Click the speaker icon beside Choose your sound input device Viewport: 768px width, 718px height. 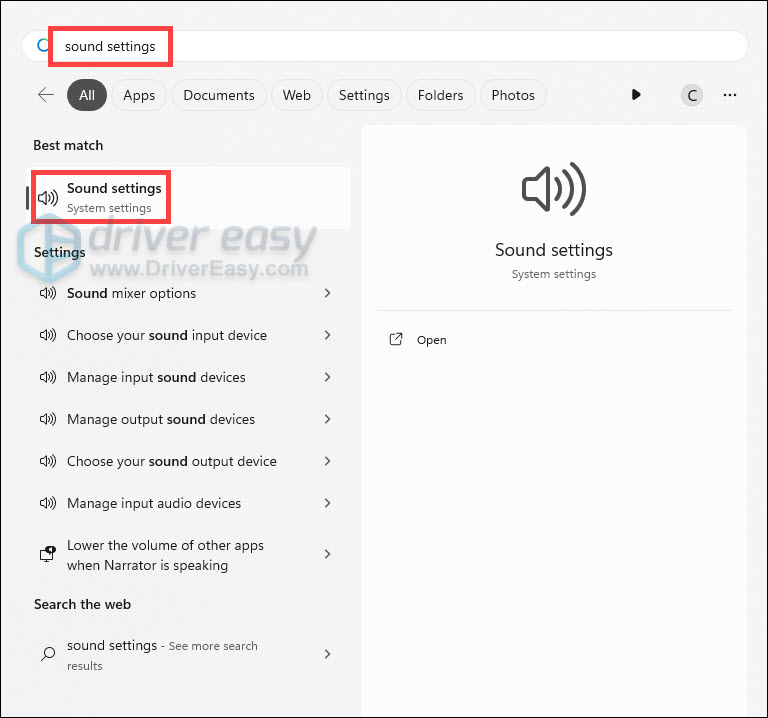coord(48,335)
